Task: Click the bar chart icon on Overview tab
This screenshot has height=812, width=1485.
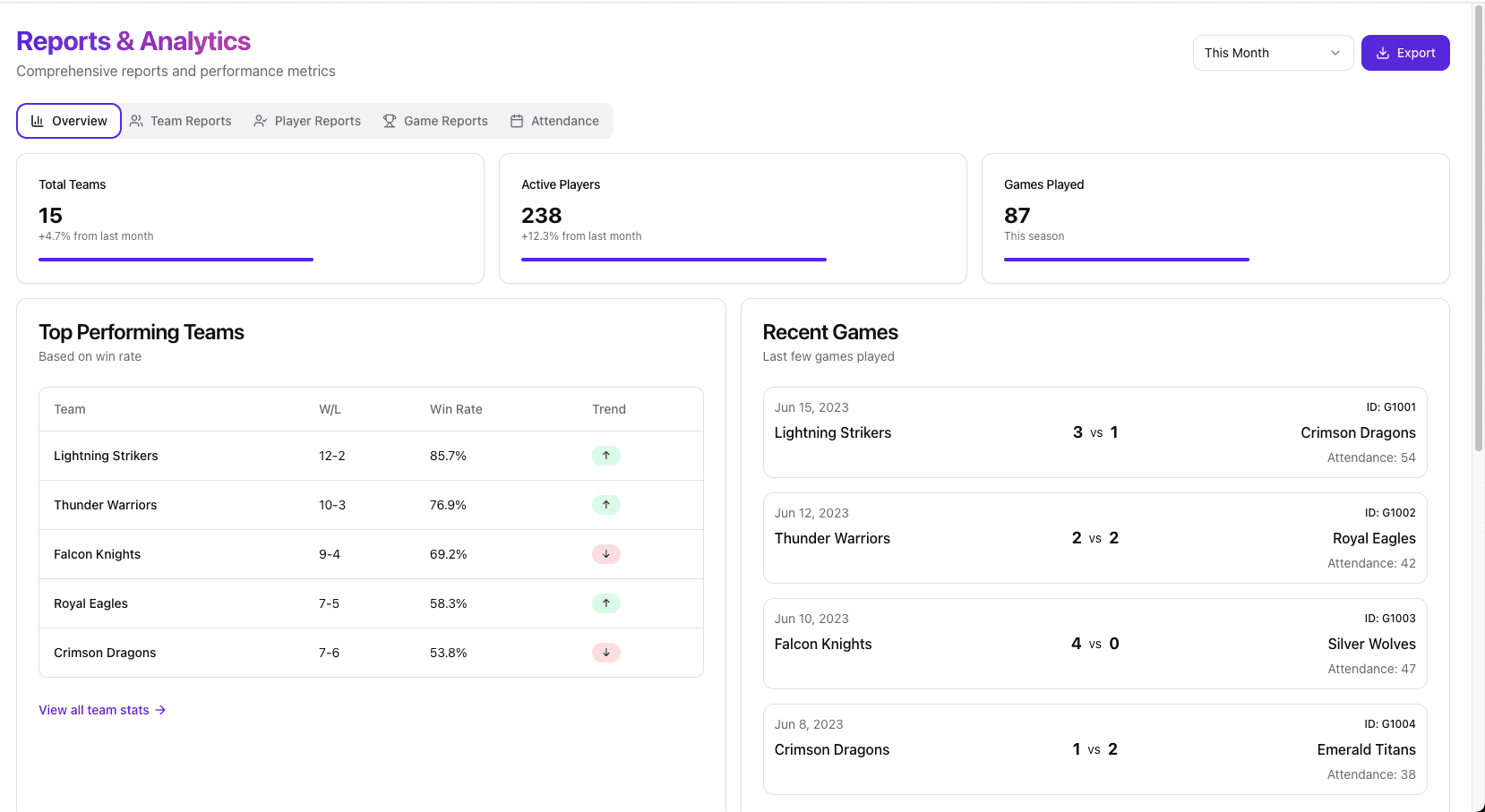Action: [36, 120]
